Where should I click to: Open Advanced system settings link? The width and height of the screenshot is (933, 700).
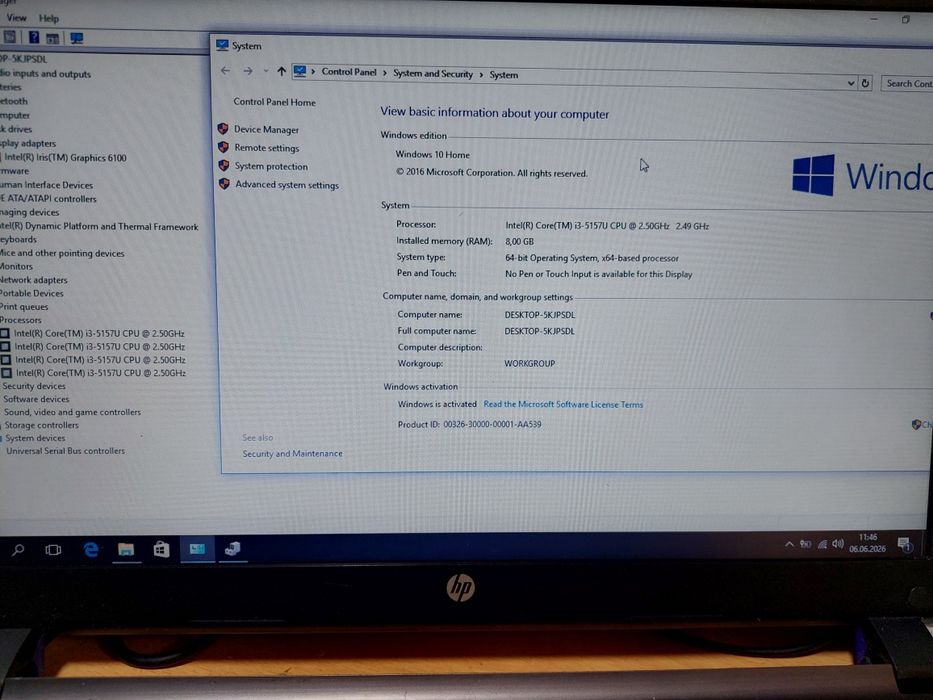click(287, 185)
